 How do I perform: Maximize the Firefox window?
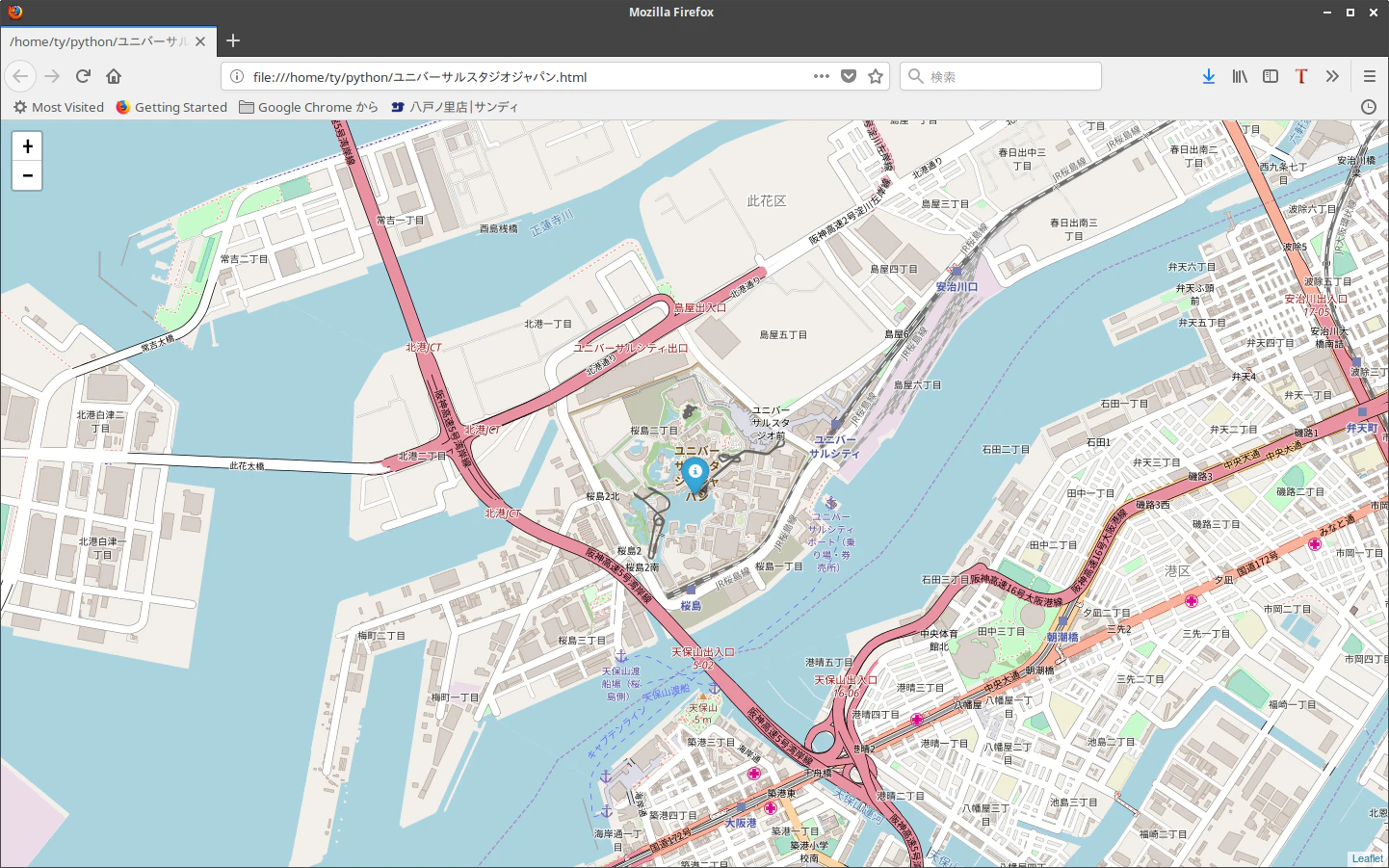point(1350,12)
